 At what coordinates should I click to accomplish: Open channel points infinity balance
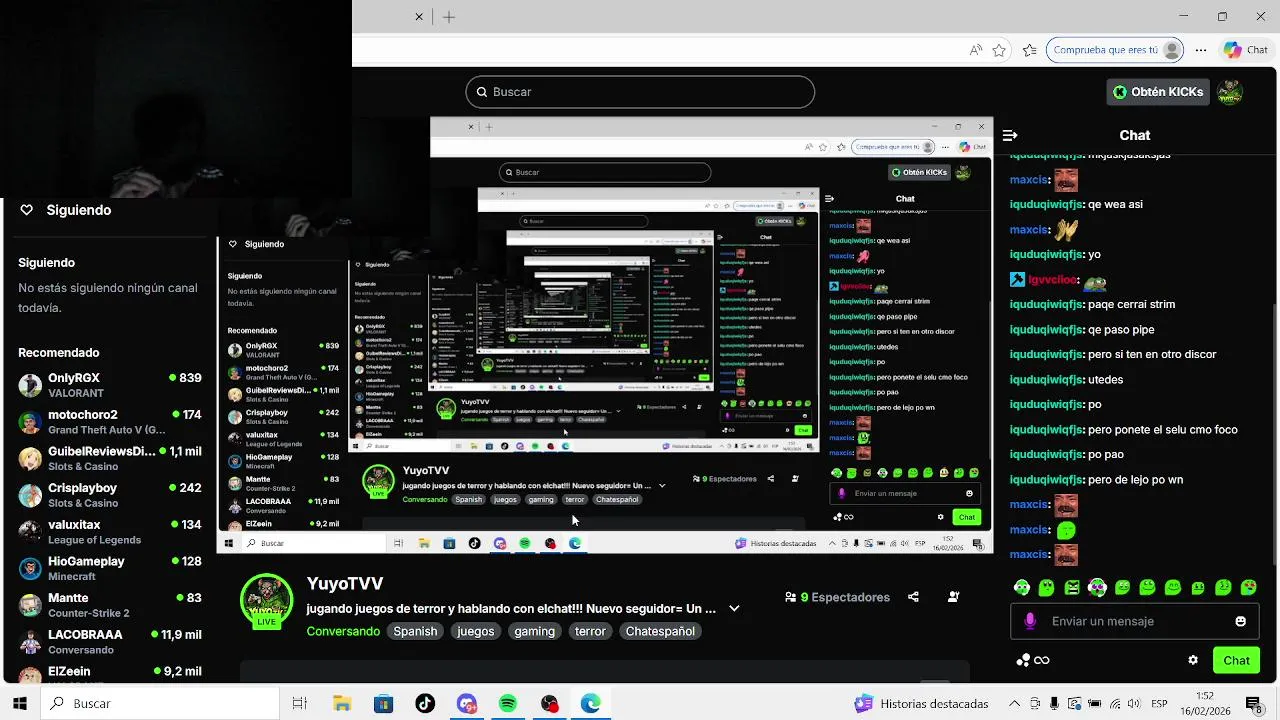click(1032, 660)
